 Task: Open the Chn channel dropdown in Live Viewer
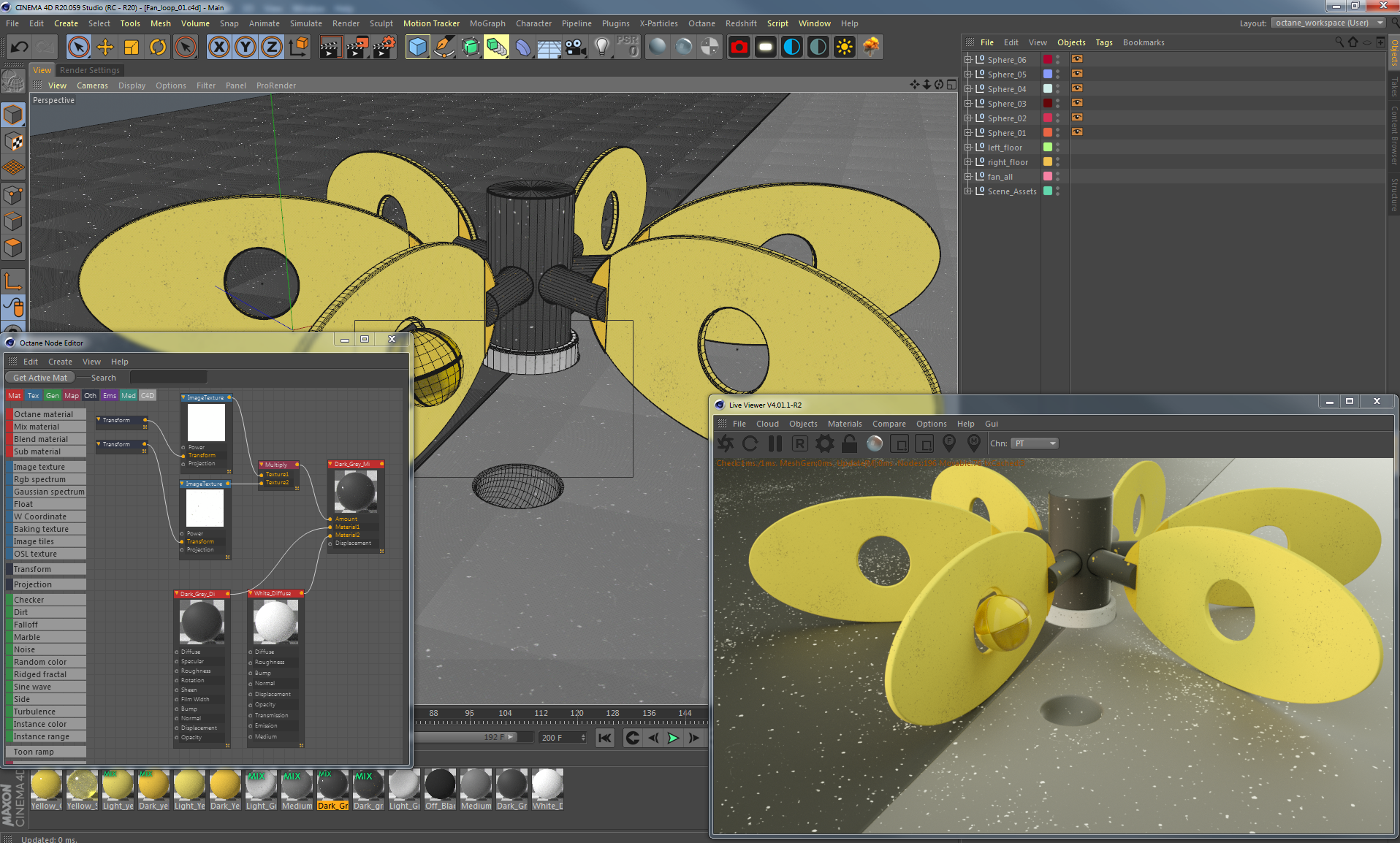coord(1033,443)
